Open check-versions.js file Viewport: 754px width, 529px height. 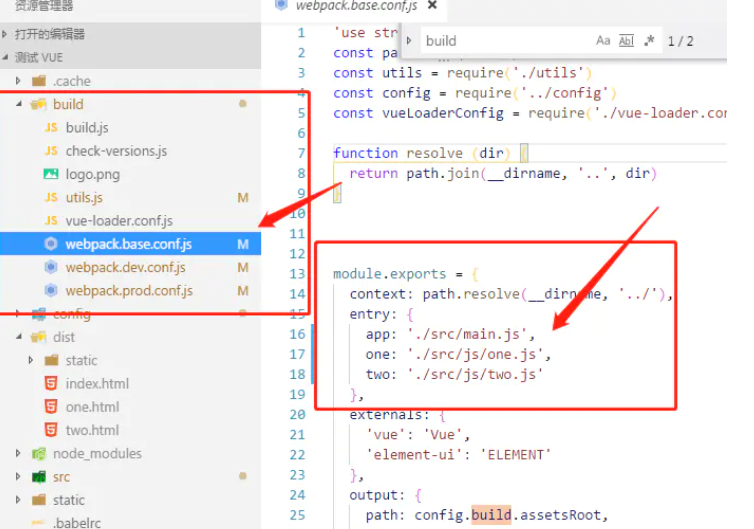[116, 151]
